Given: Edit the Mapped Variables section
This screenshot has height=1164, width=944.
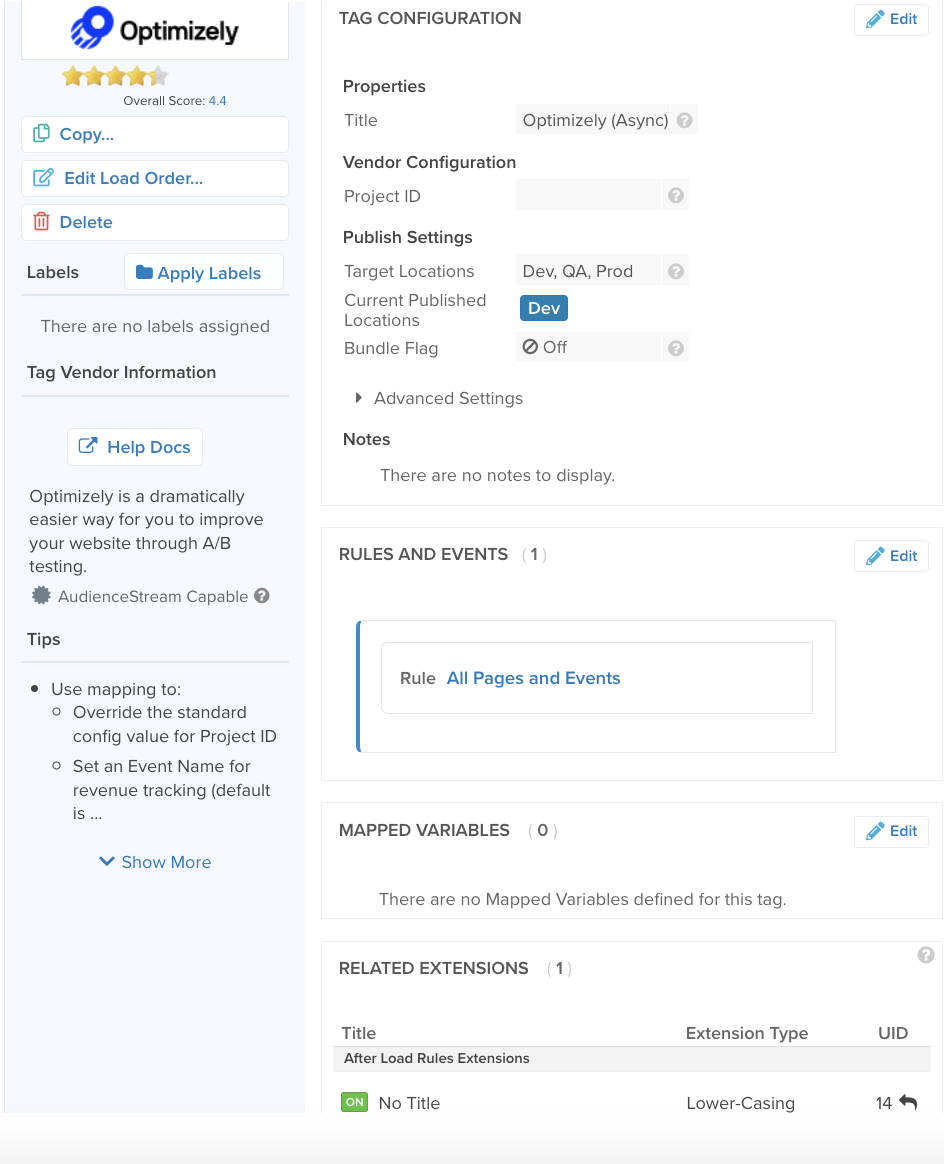Looking at the screenshot, I should click(891, 831).
